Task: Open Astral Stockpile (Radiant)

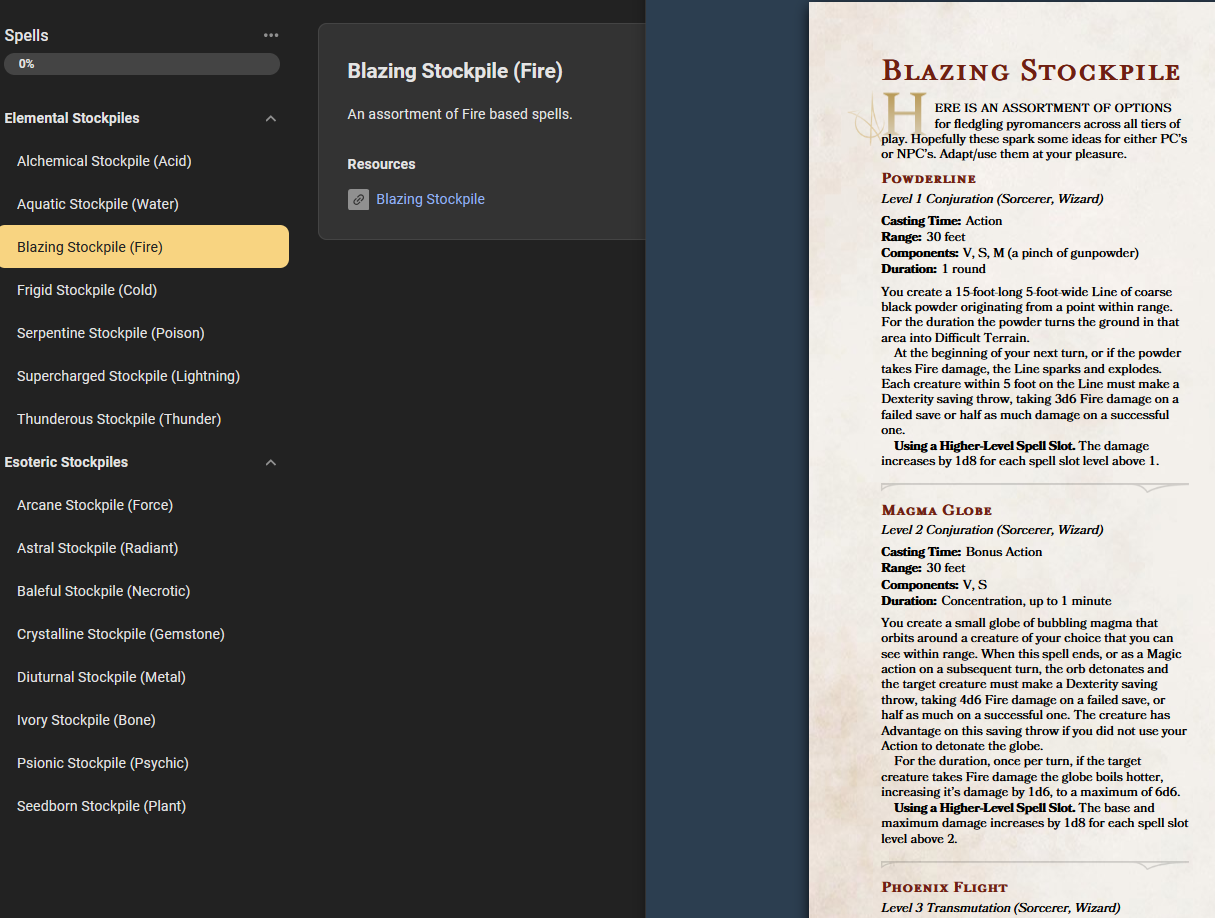Action: [97, 548]
